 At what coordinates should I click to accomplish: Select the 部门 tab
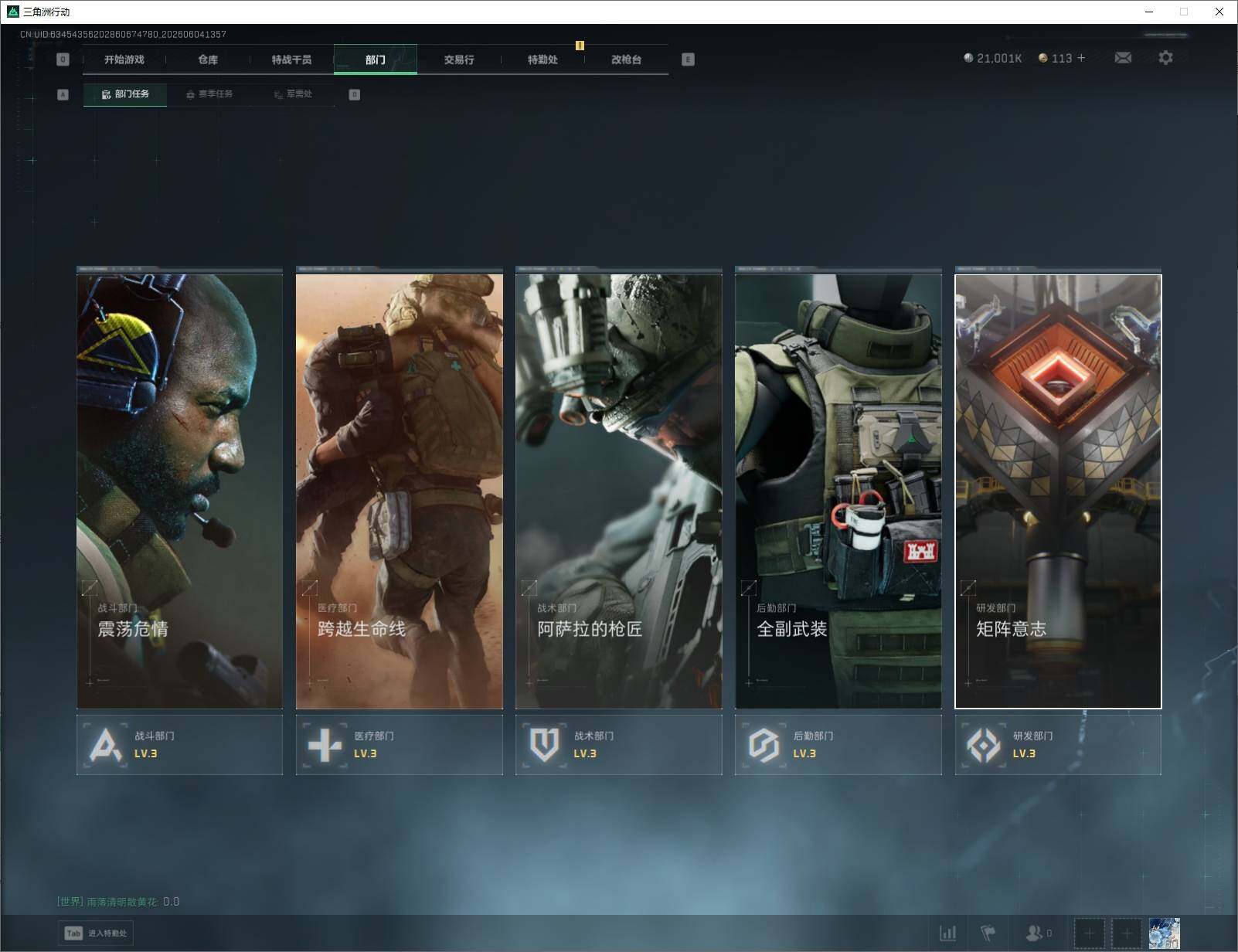[376, 59]
